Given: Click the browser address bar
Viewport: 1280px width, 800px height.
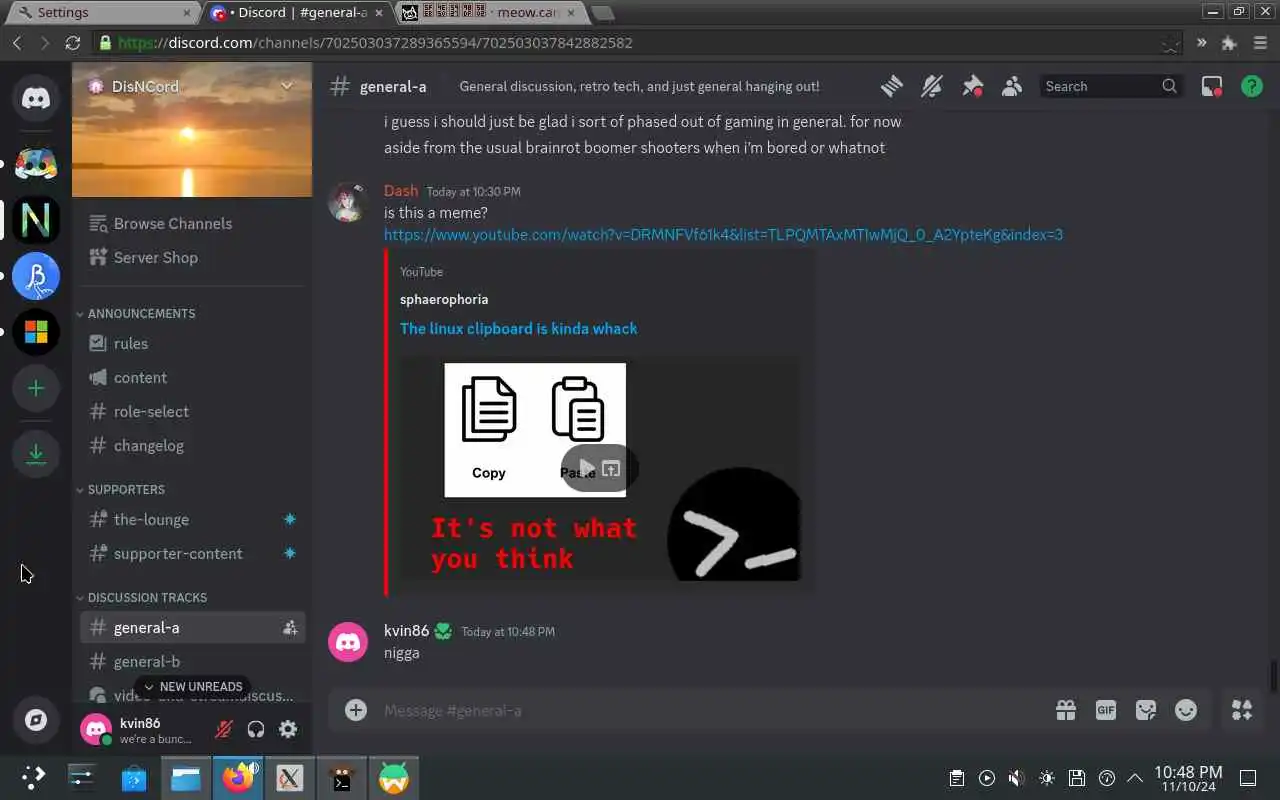Looking at the screenshot, I should [638, 43].
